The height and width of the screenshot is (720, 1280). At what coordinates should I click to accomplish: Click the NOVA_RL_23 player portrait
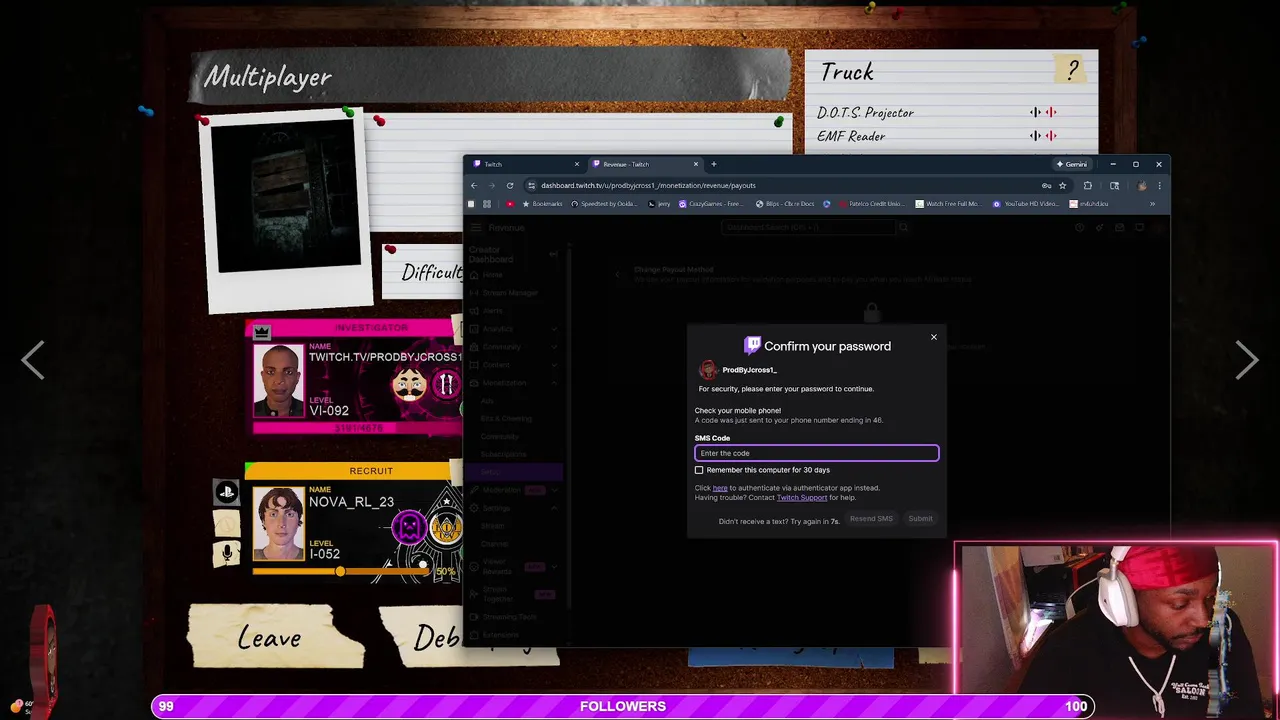coord(278,523)
